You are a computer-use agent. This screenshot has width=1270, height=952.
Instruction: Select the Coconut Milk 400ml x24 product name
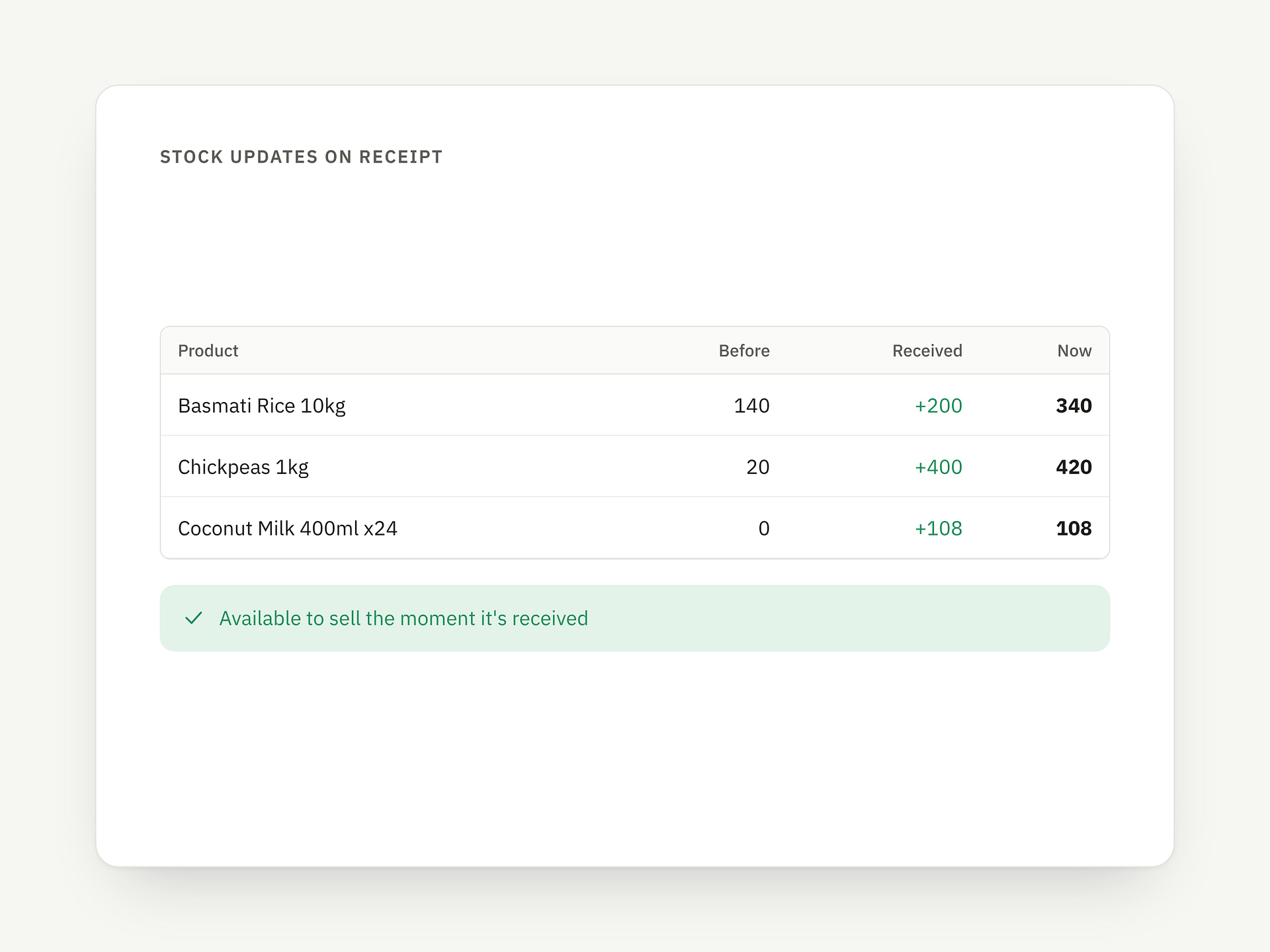[x=288, y=528]
